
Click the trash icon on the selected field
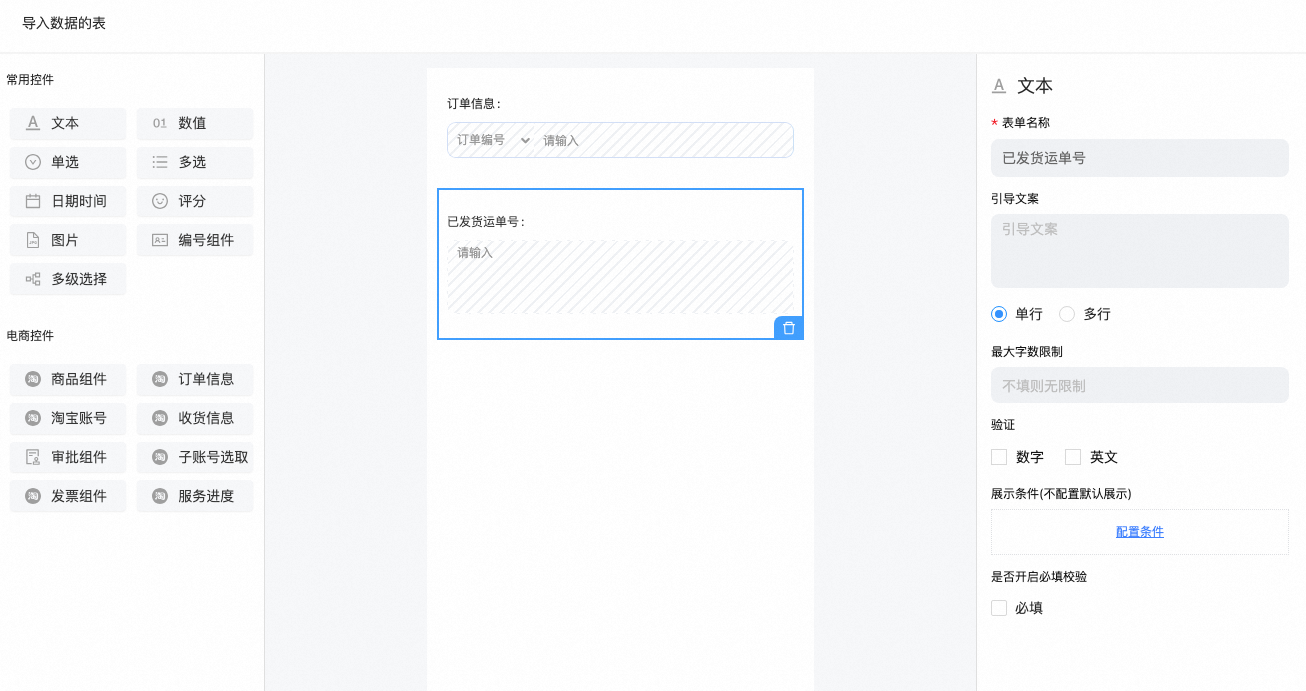point(788,328)
